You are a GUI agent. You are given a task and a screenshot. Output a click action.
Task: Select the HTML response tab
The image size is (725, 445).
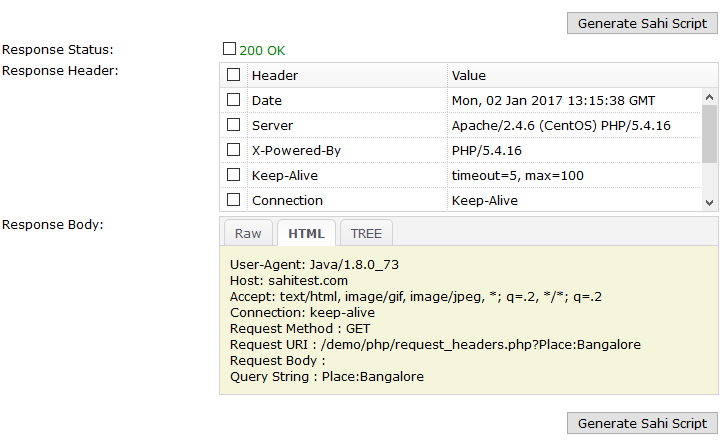(x=306, y=233)
